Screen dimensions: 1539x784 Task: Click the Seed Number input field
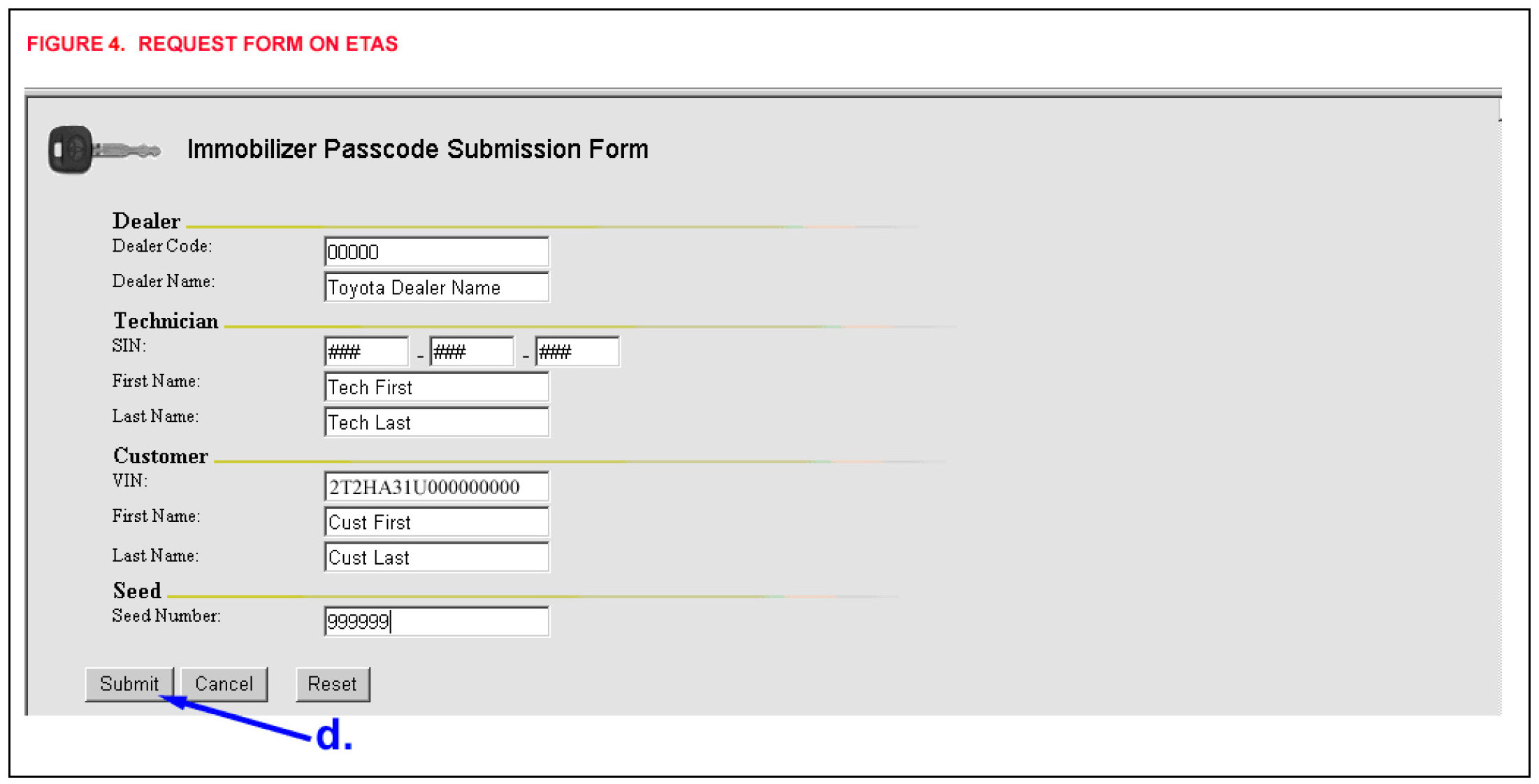[x=436, y=621]
